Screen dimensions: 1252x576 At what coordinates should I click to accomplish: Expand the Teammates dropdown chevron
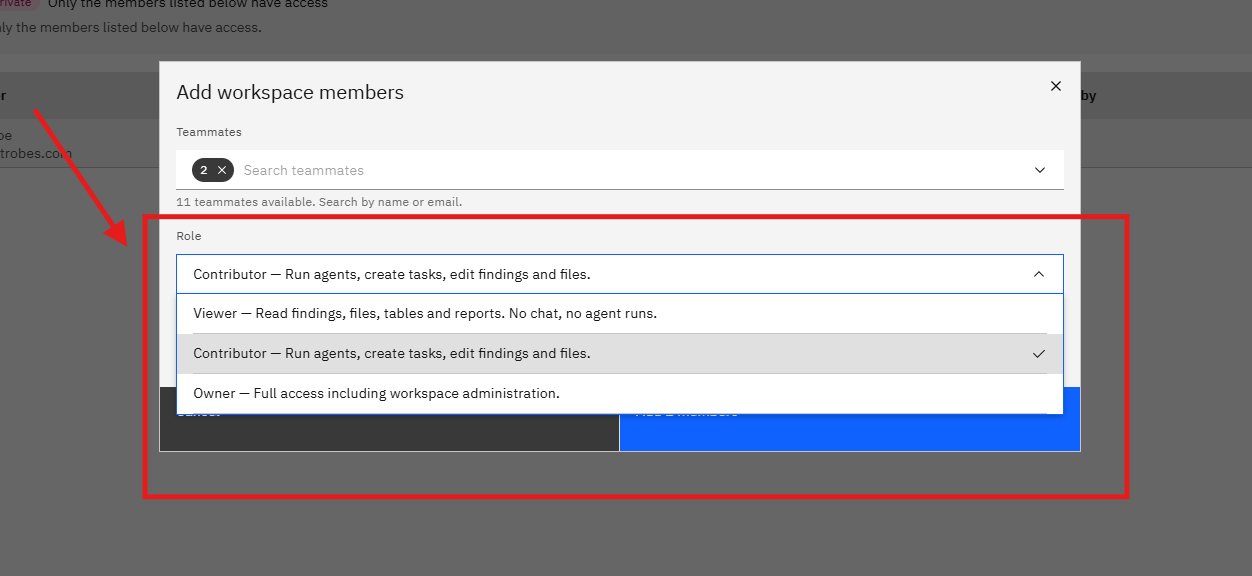[x=1040, y=170]
